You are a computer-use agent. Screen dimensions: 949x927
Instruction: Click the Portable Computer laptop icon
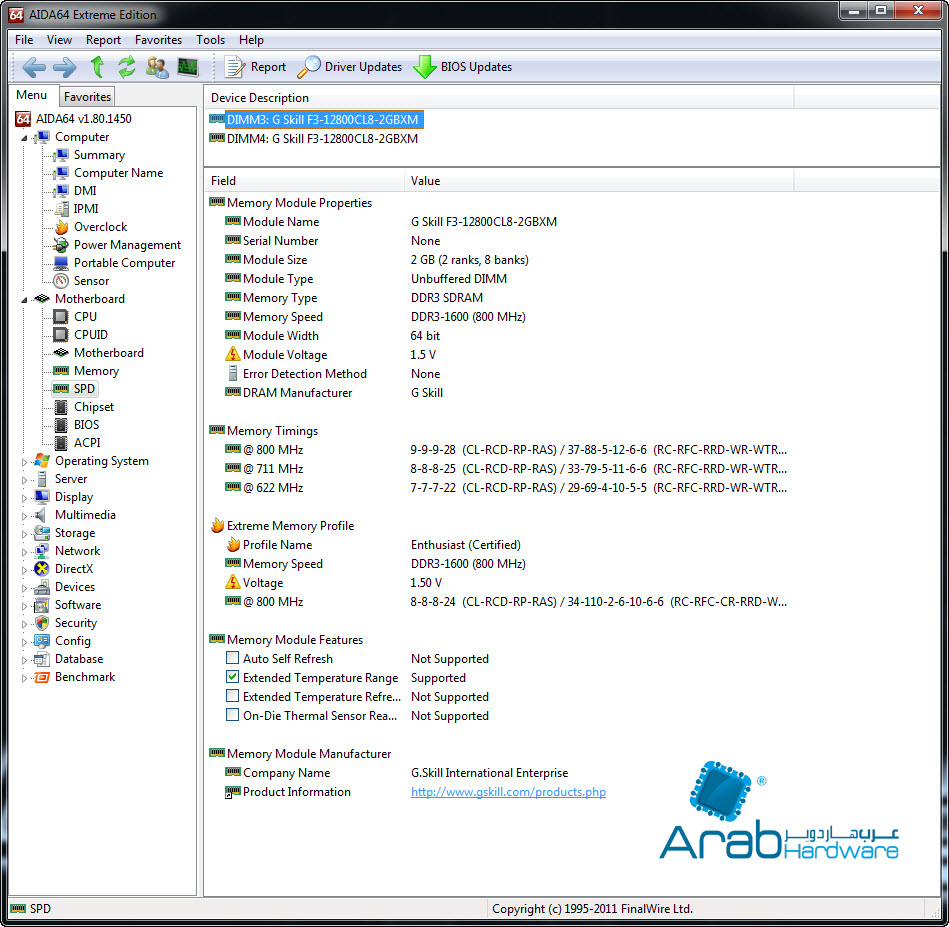point(61,263)
